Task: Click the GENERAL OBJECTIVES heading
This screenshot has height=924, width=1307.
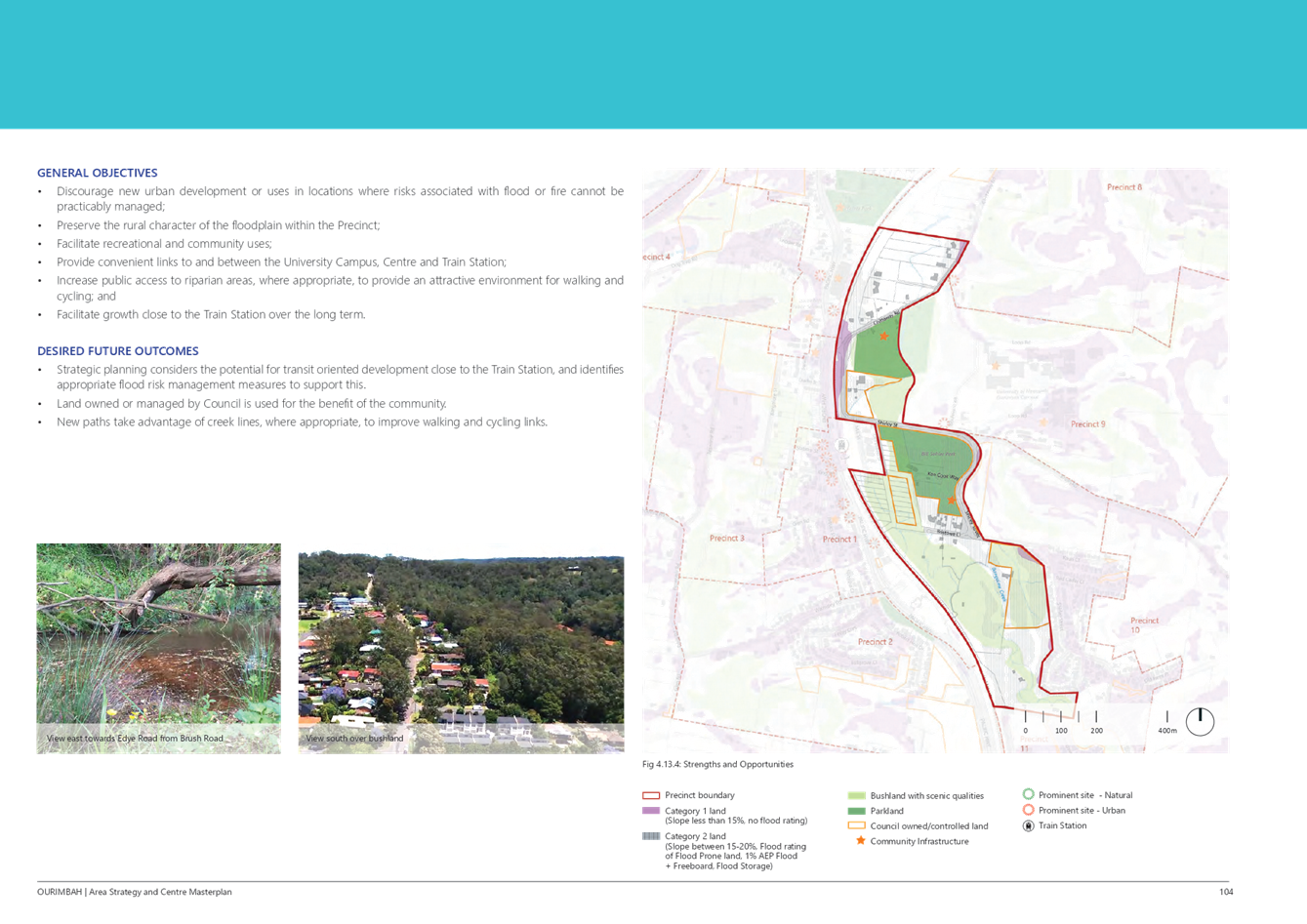Action: pos(98,173)
